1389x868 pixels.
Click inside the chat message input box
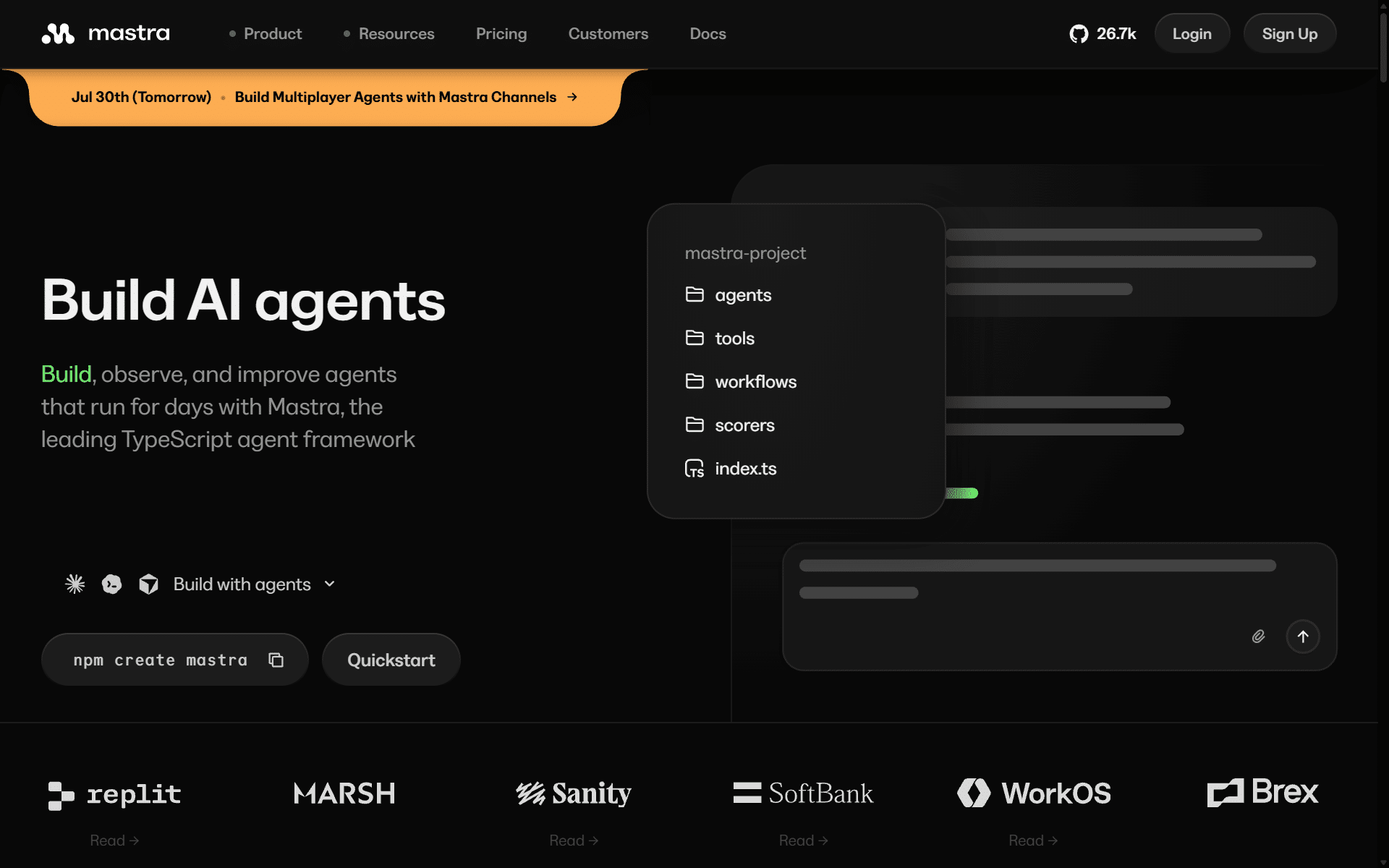tap(1059, 607)
